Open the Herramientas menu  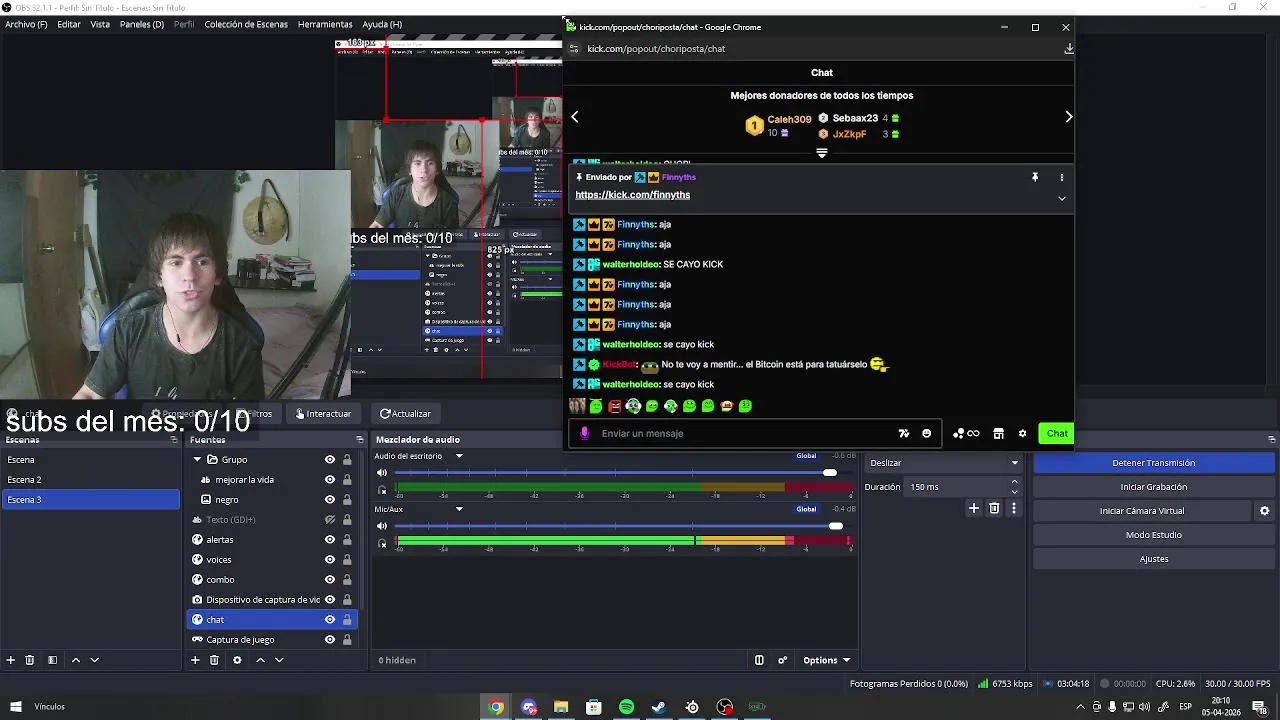[325, 24]
